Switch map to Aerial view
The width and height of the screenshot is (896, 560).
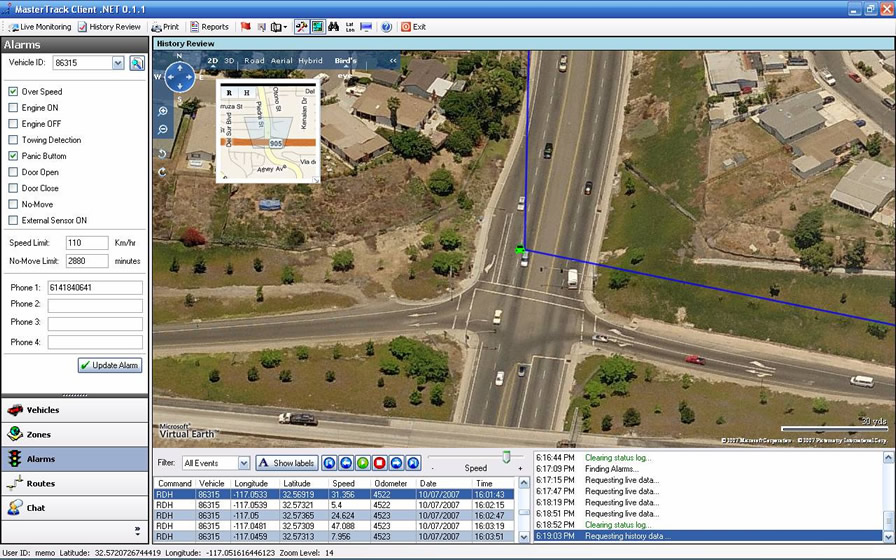tap(281, 61)
